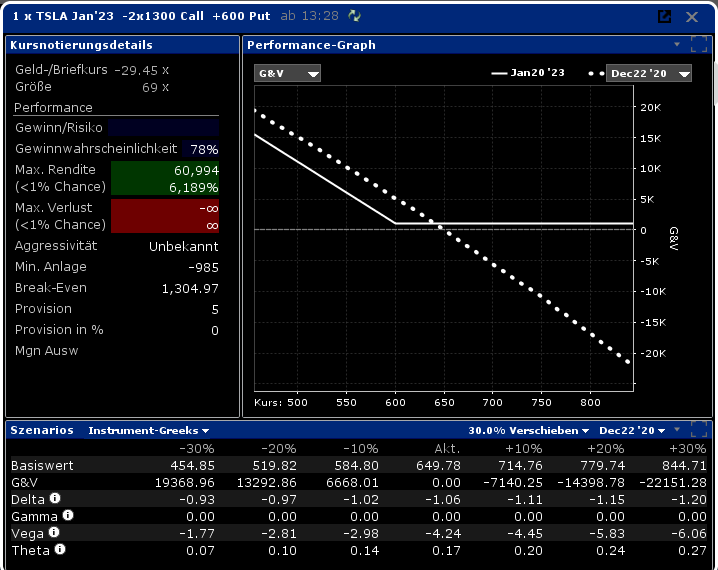Screen dimensions: 718x570
Task: Pop out window using the external-window icon
Action: (x=664, y=17)
